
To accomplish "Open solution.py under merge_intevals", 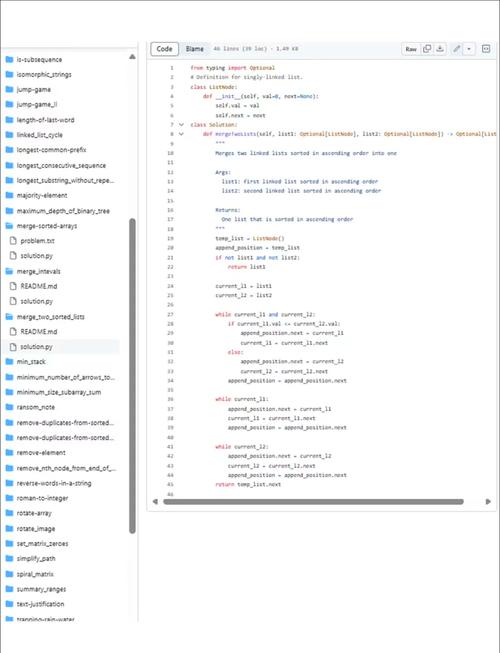I will [x=37, y=301].
